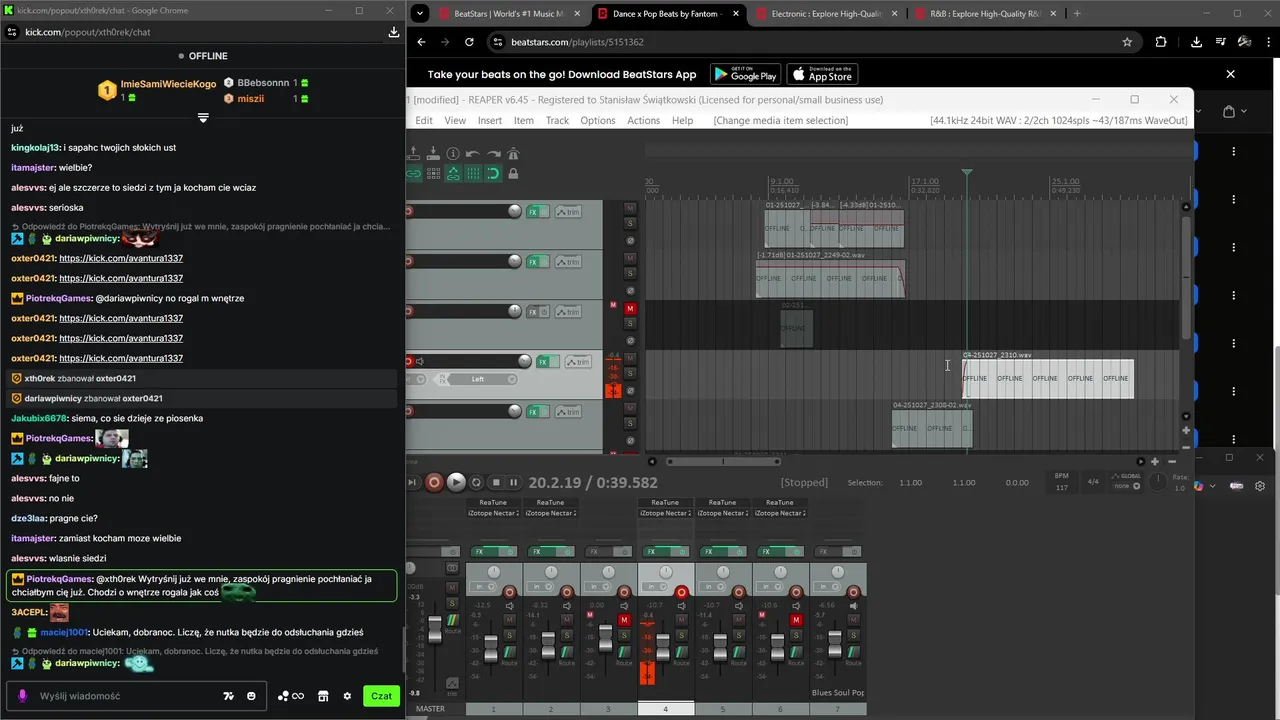
Task: Toggle item grouping grid toolbar icon
Action: point(433,174)
